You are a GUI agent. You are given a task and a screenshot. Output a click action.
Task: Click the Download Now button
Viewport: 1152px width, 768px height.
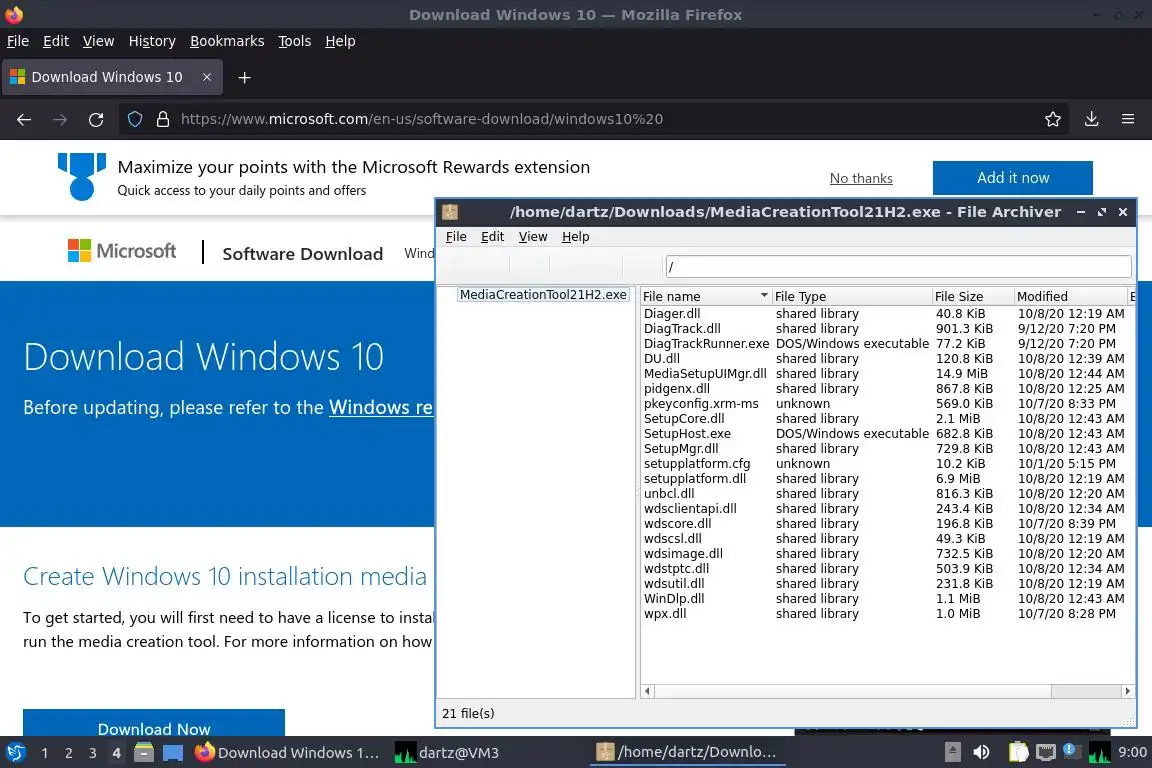[x=154, y=723]
